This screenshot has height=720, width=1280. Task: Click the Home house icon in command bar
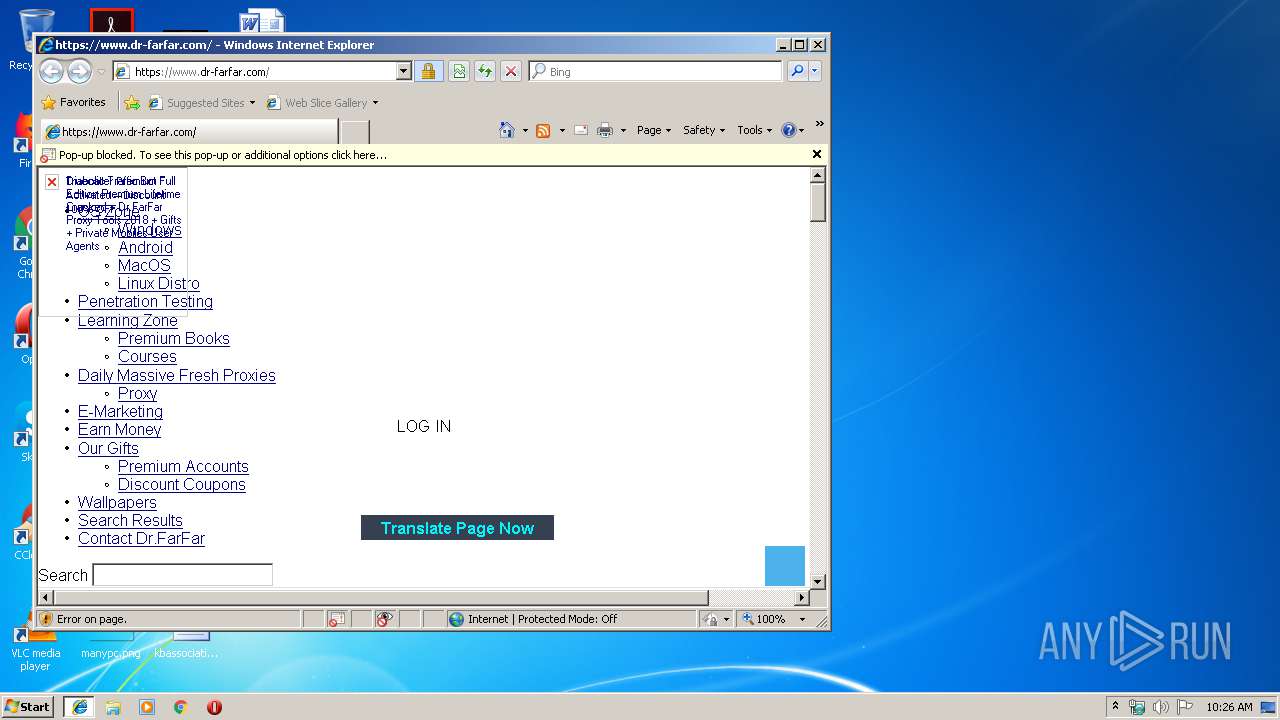[x=507, y=130]
